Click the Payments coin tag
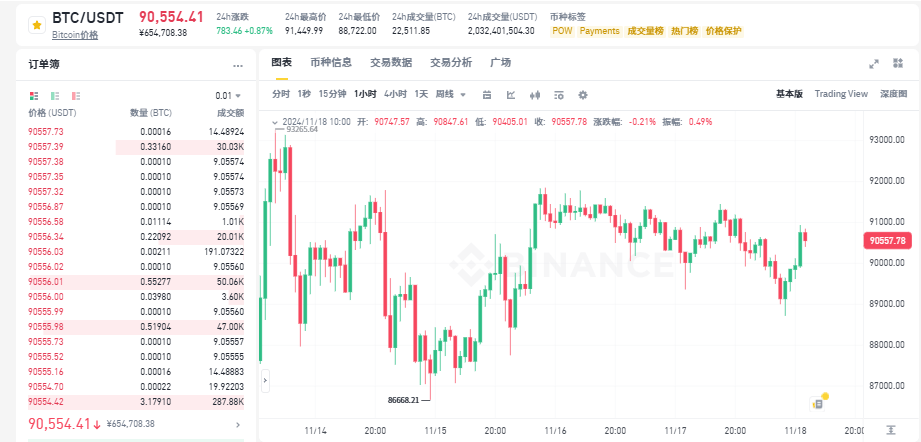921x442 pixels. click(x=600, y=31)
